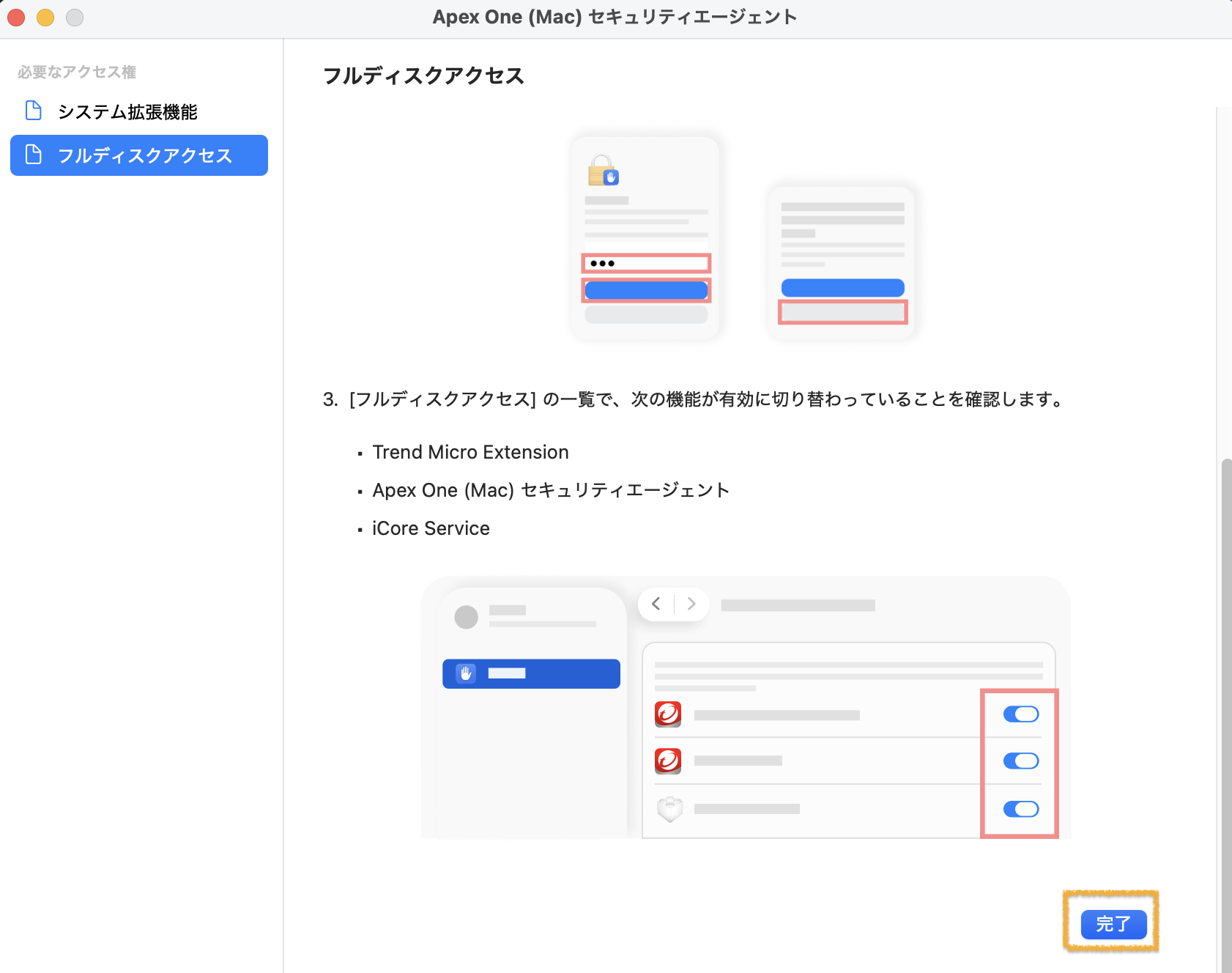Toggle the third switch beside block icon
Viewport: 1232px width, 973px height.
point(1020,809)
